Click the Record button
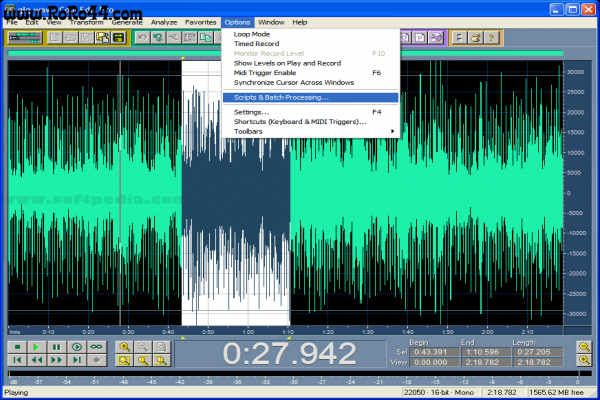The height and width of the screenshot is (400, 600). click(x=96, y=360)
